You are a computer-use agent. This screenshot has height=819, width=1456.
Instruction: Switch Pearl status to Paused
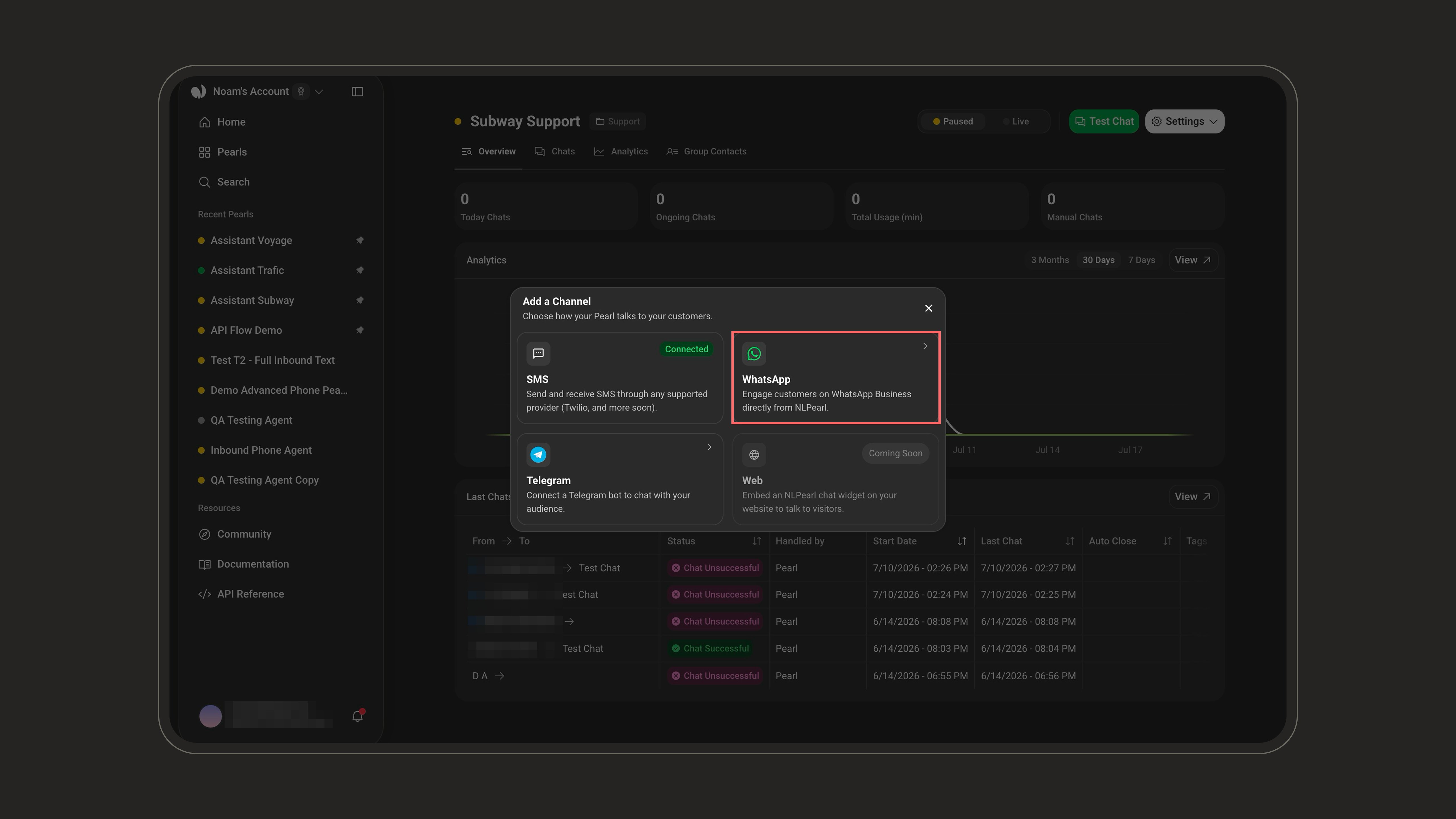point(953,121)
